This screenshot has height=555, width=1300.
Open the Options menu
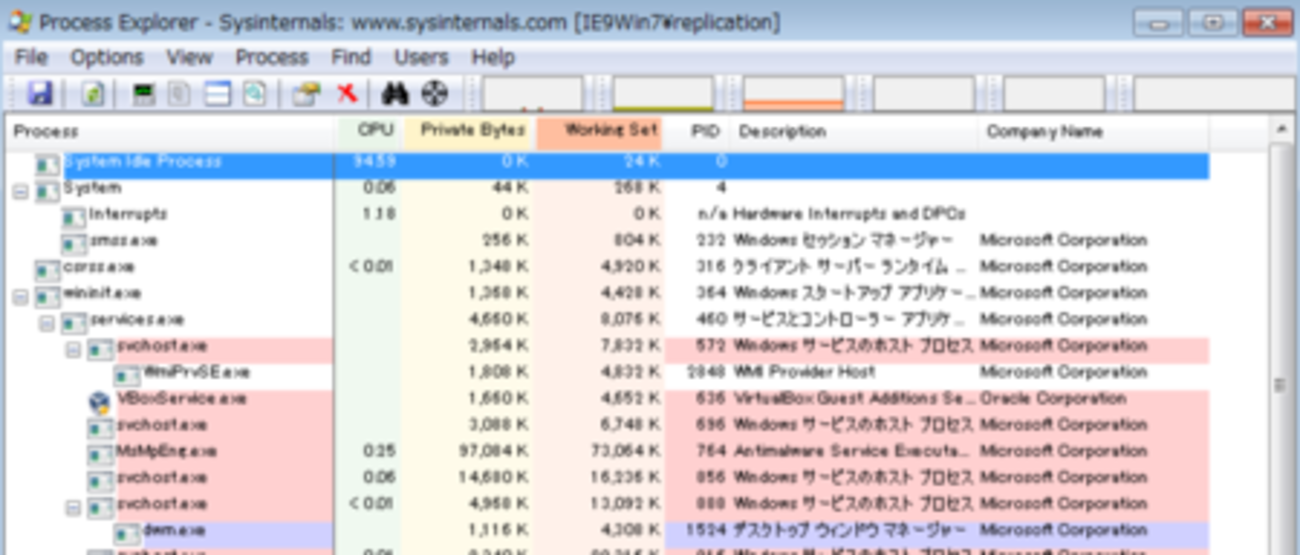coord(106,57)
